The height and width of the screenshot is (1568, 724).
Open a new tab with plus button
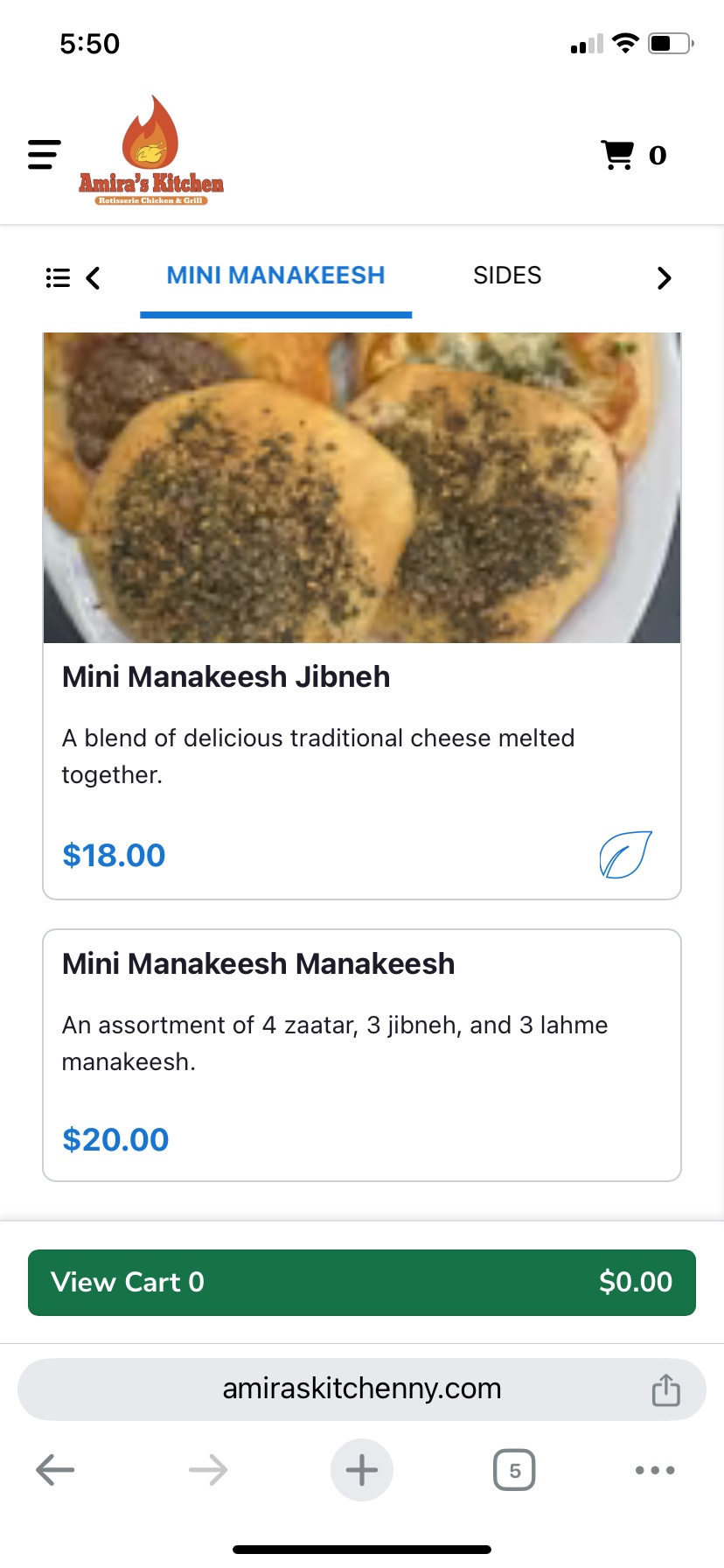(362, 1470)
